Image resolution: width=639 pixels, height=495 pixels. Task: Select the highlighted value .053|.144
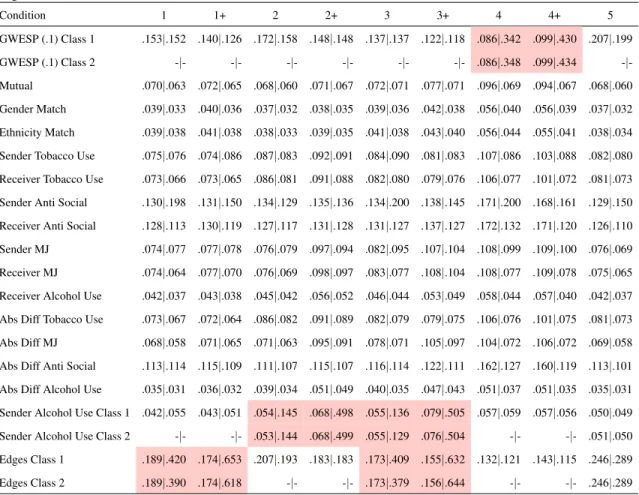pyautogui.click(x=275, y=436)
